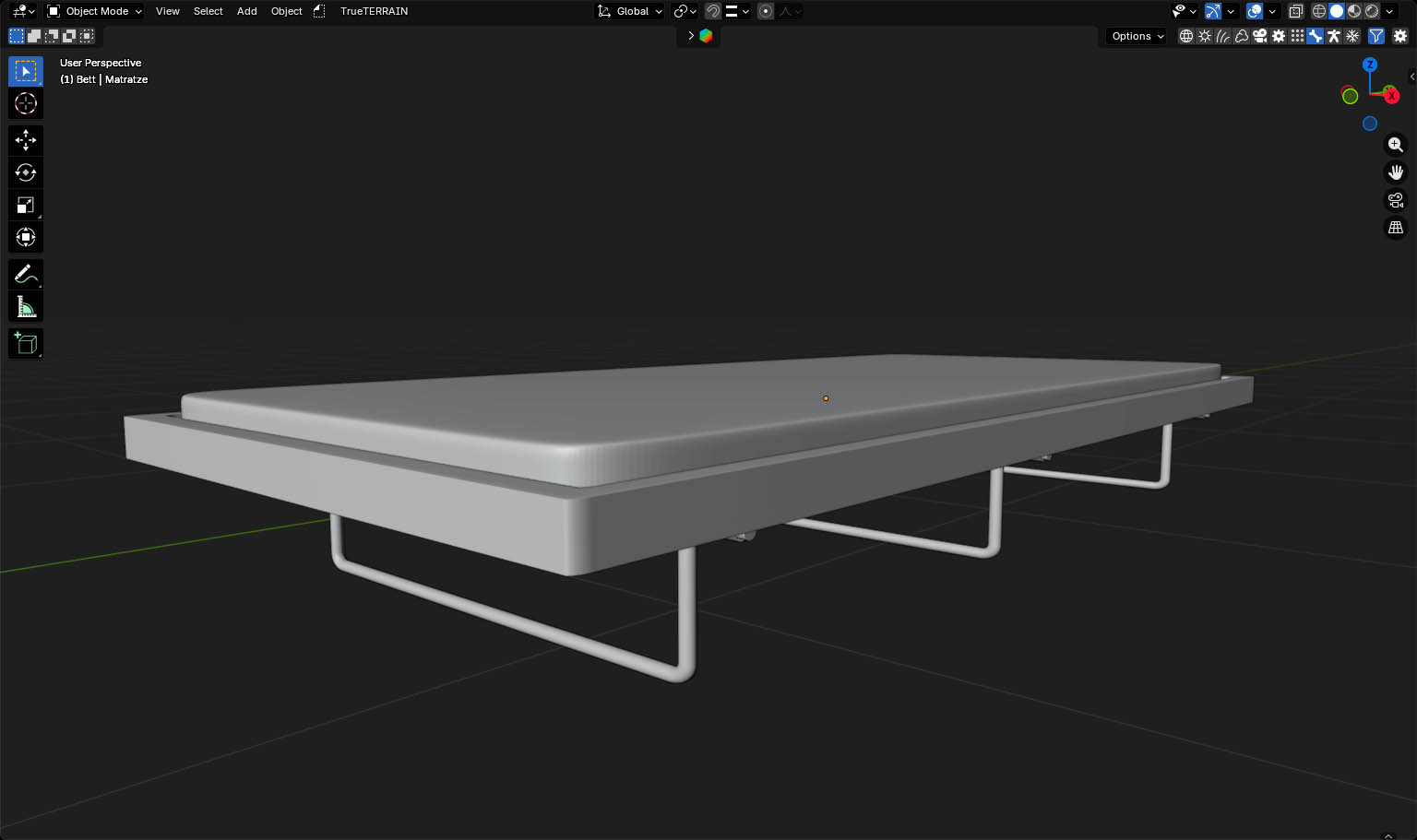Screen dimensions: 1417x840
Task: Toggle the camera view icon
Action: click(x=1396, y=200)
